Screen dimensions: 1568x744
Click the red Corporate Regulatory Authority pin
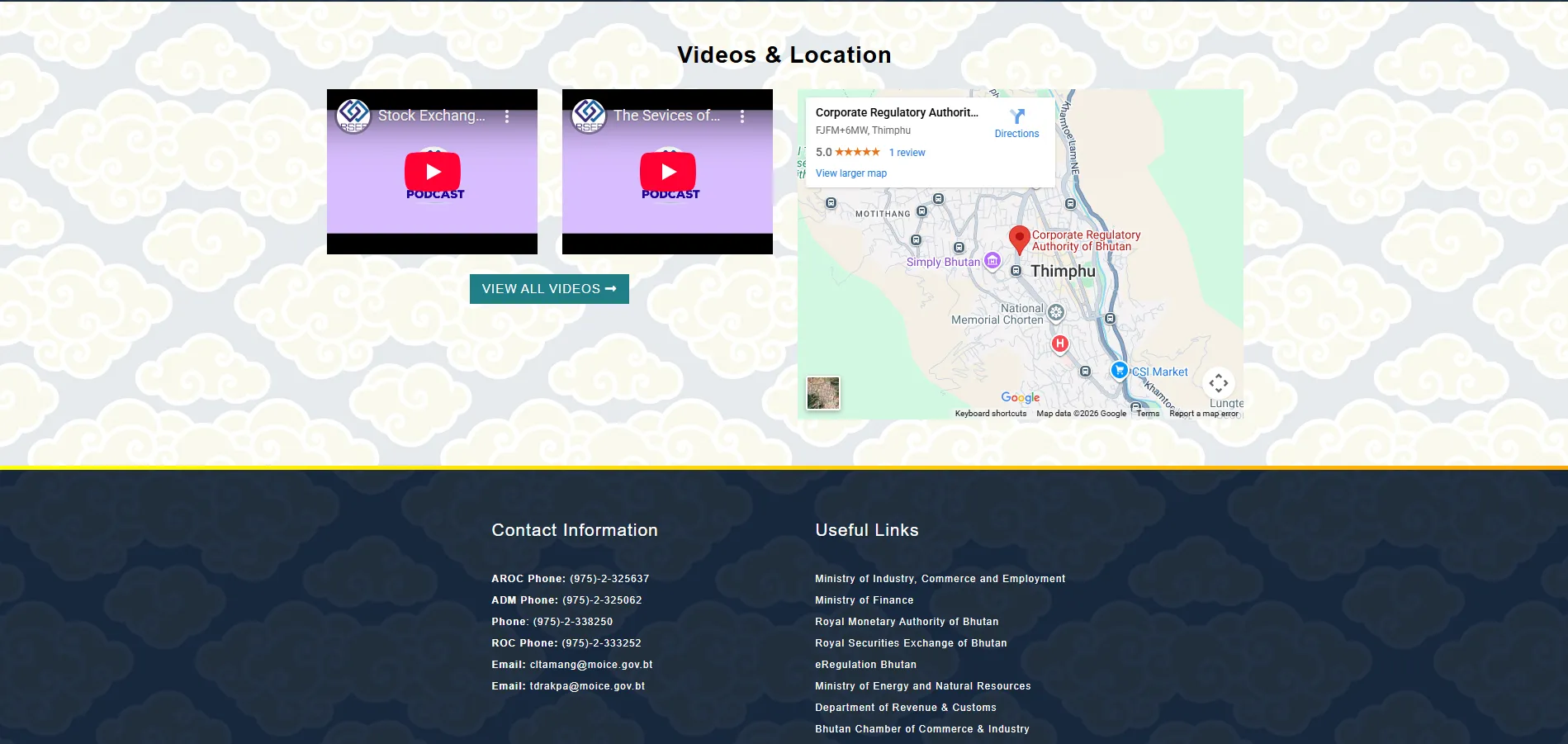(1019, 239)
